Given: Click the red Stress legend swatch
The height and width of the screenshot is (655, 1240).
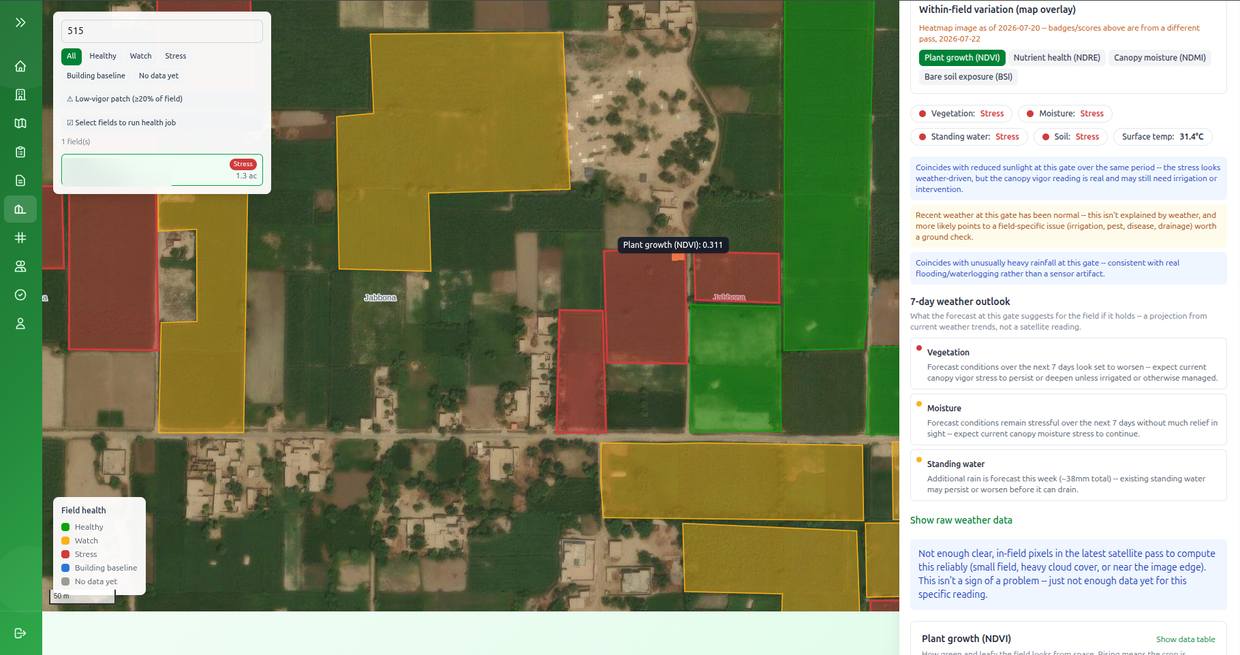Looking at the screenshot, I should (66, 554).
